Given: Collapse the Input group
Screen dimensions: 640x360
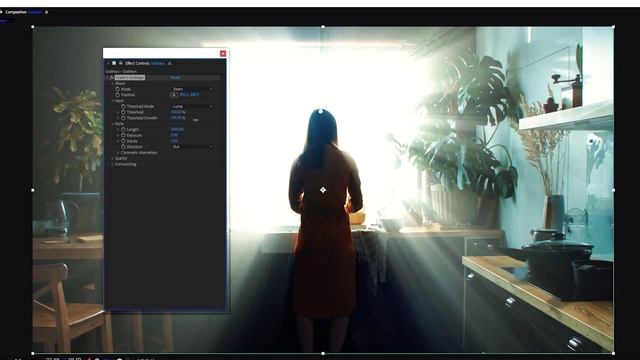Looking at the screenshot, I should click(113, 100).
